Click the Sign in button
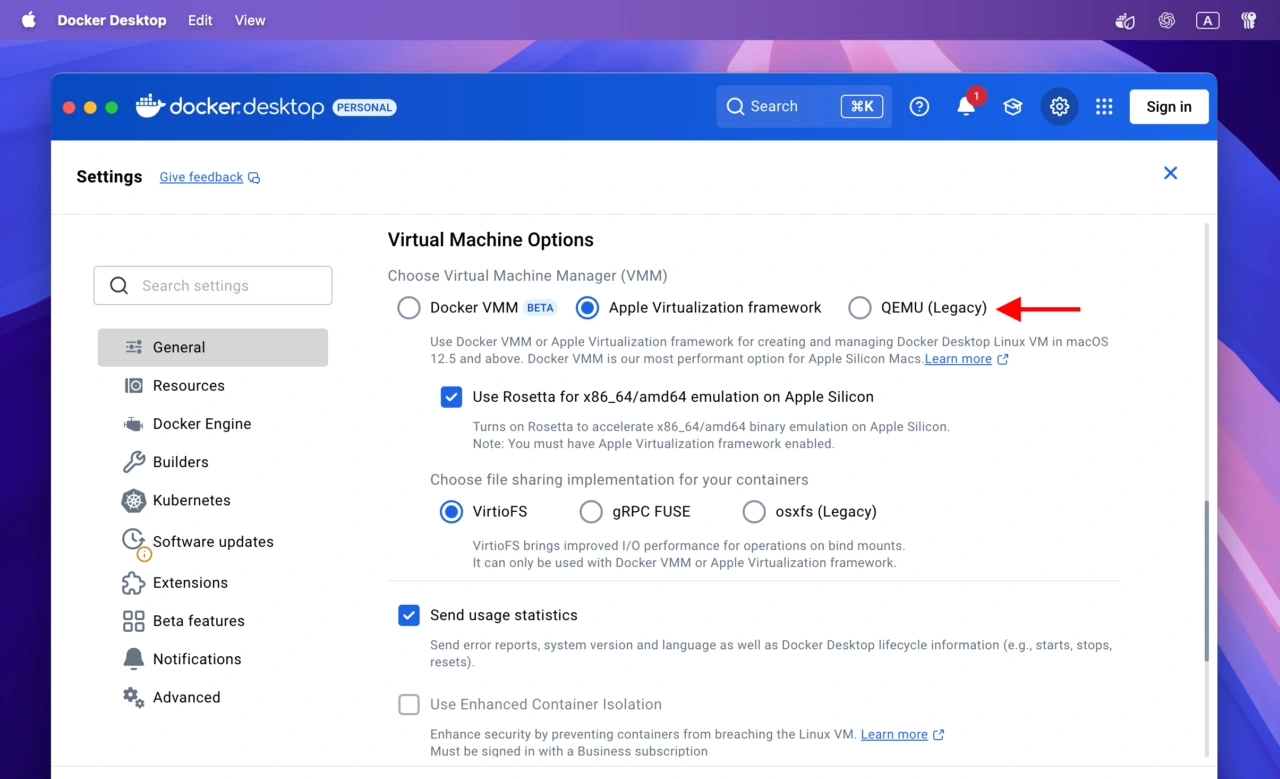The image size is (1280, 779). click(x=1168, y=106)
